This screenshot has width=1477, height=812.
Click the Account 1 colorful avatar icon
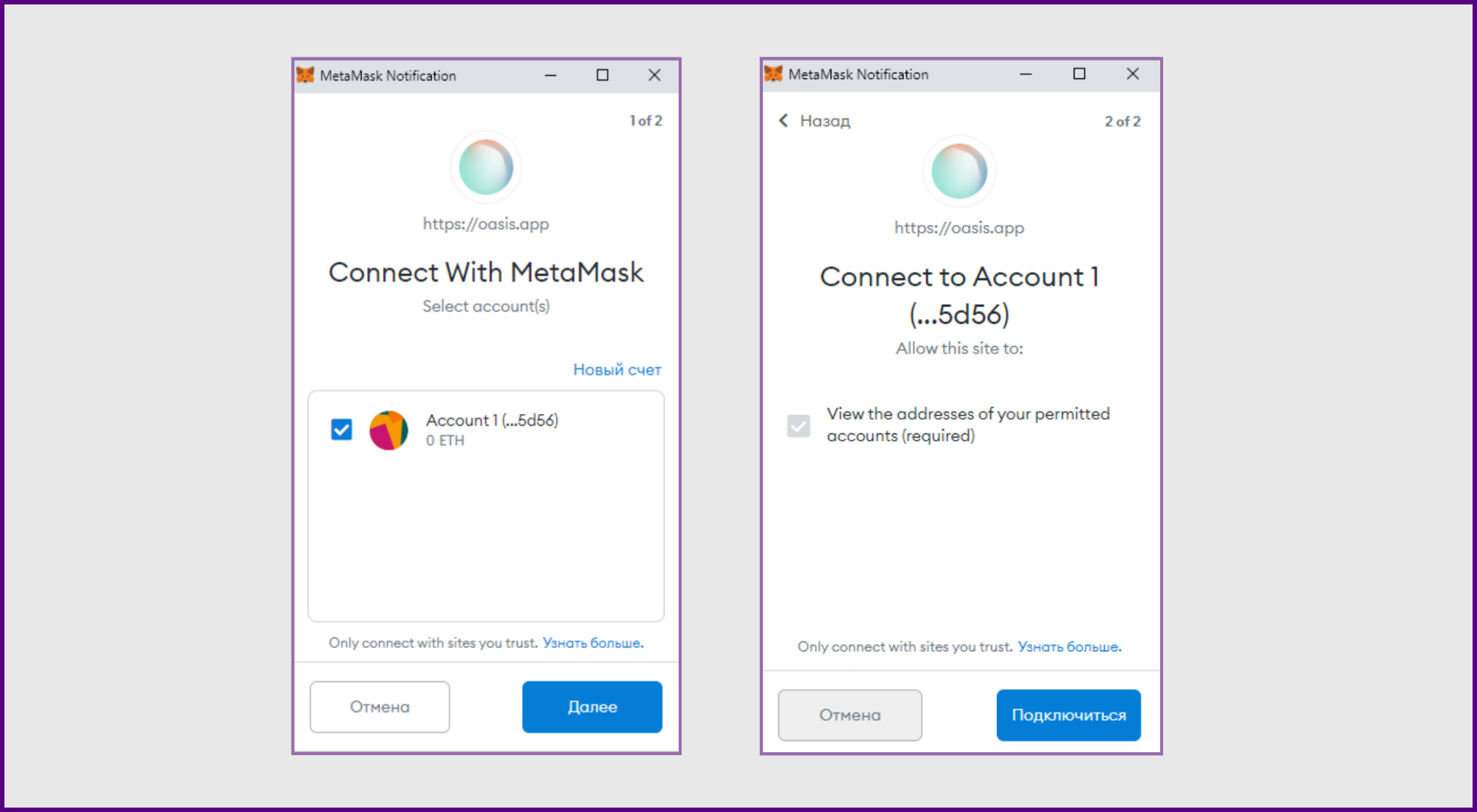388,430
